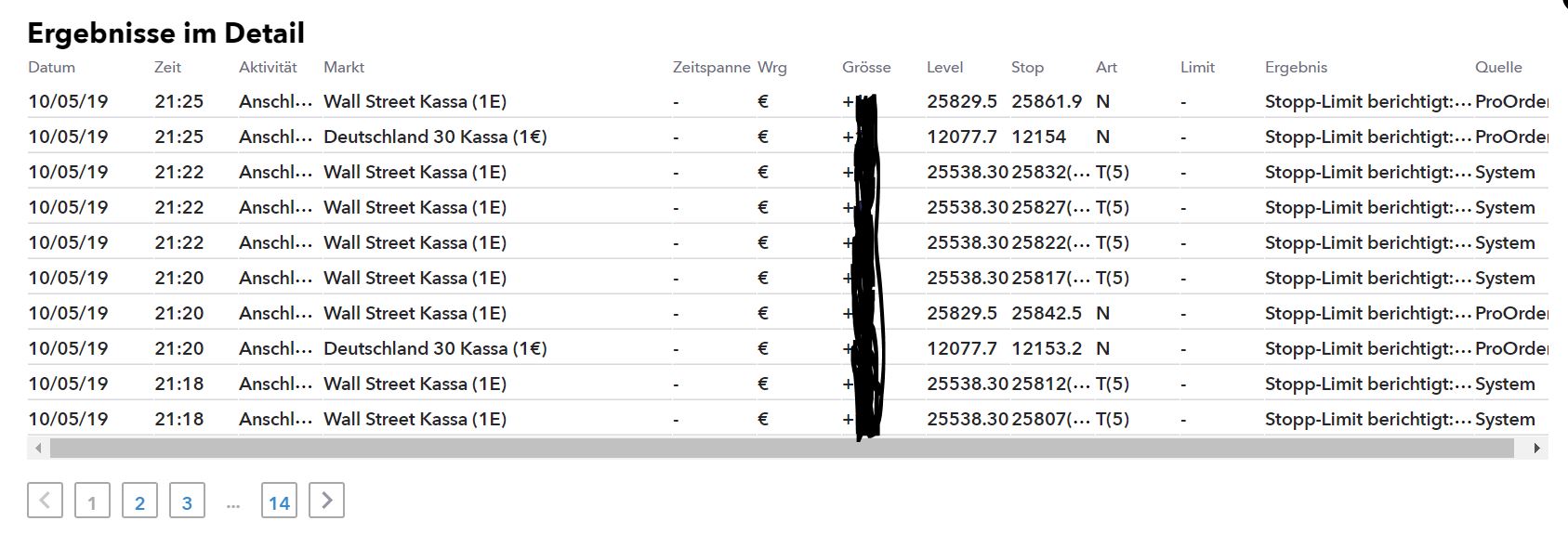
Task: Click the Limit column header
Action: tap(1197, 67)
